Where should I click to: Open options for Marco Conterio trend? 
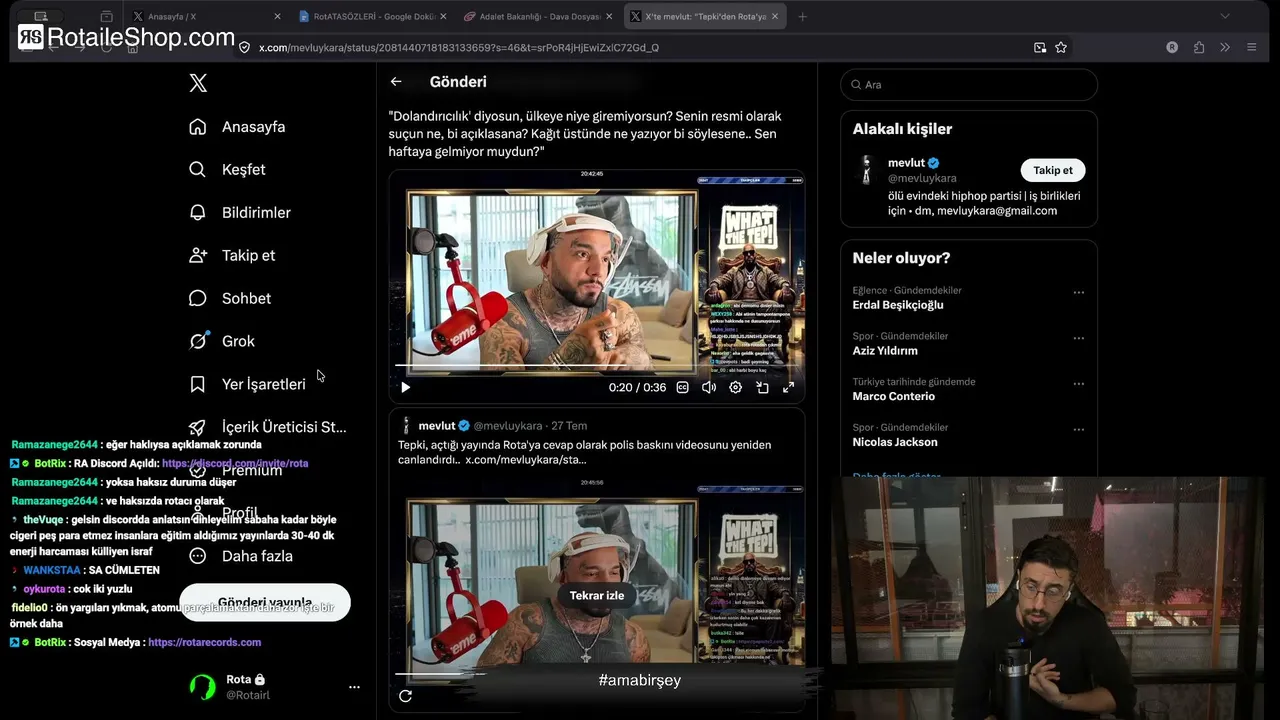tap(1078, 384)
